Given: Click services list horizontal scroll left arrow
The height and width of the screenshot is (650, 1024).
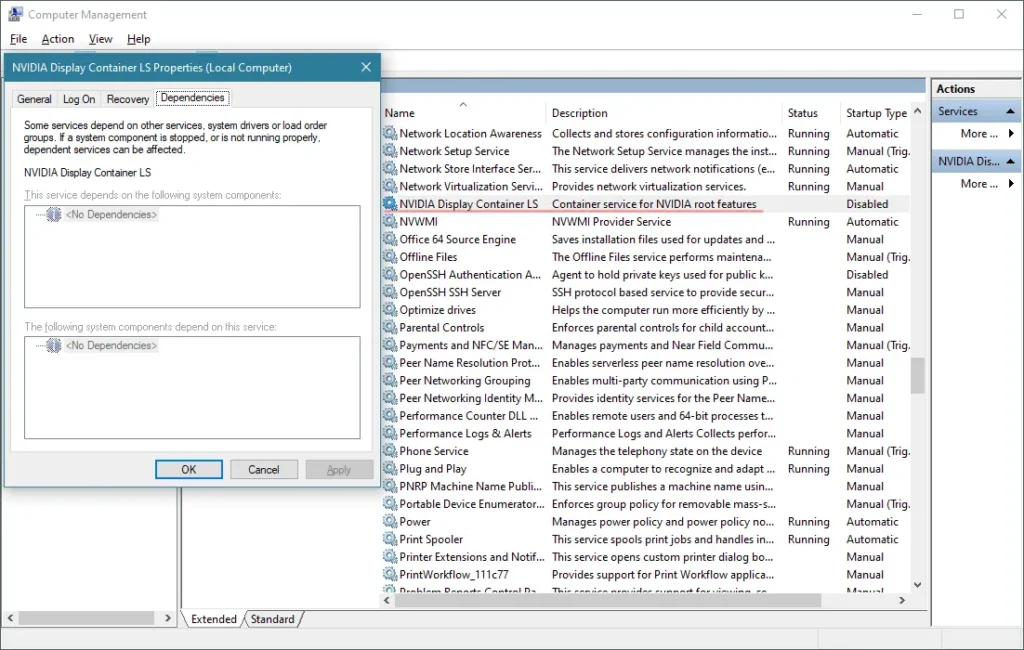Looking at the screenshot, I should [387, 600].
